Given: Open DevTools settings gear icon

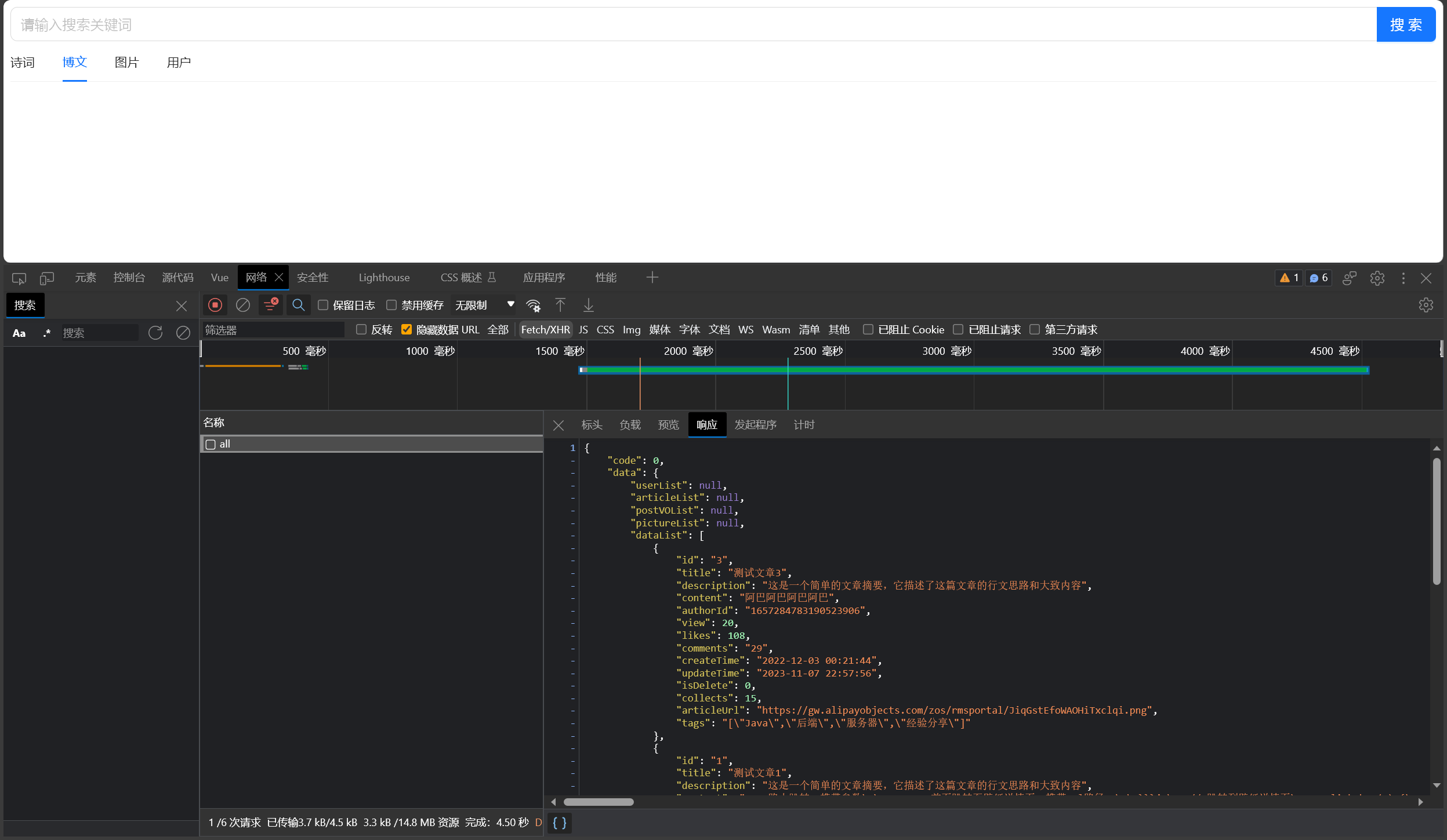Looking at the screenshot, I should (1377, 278).
